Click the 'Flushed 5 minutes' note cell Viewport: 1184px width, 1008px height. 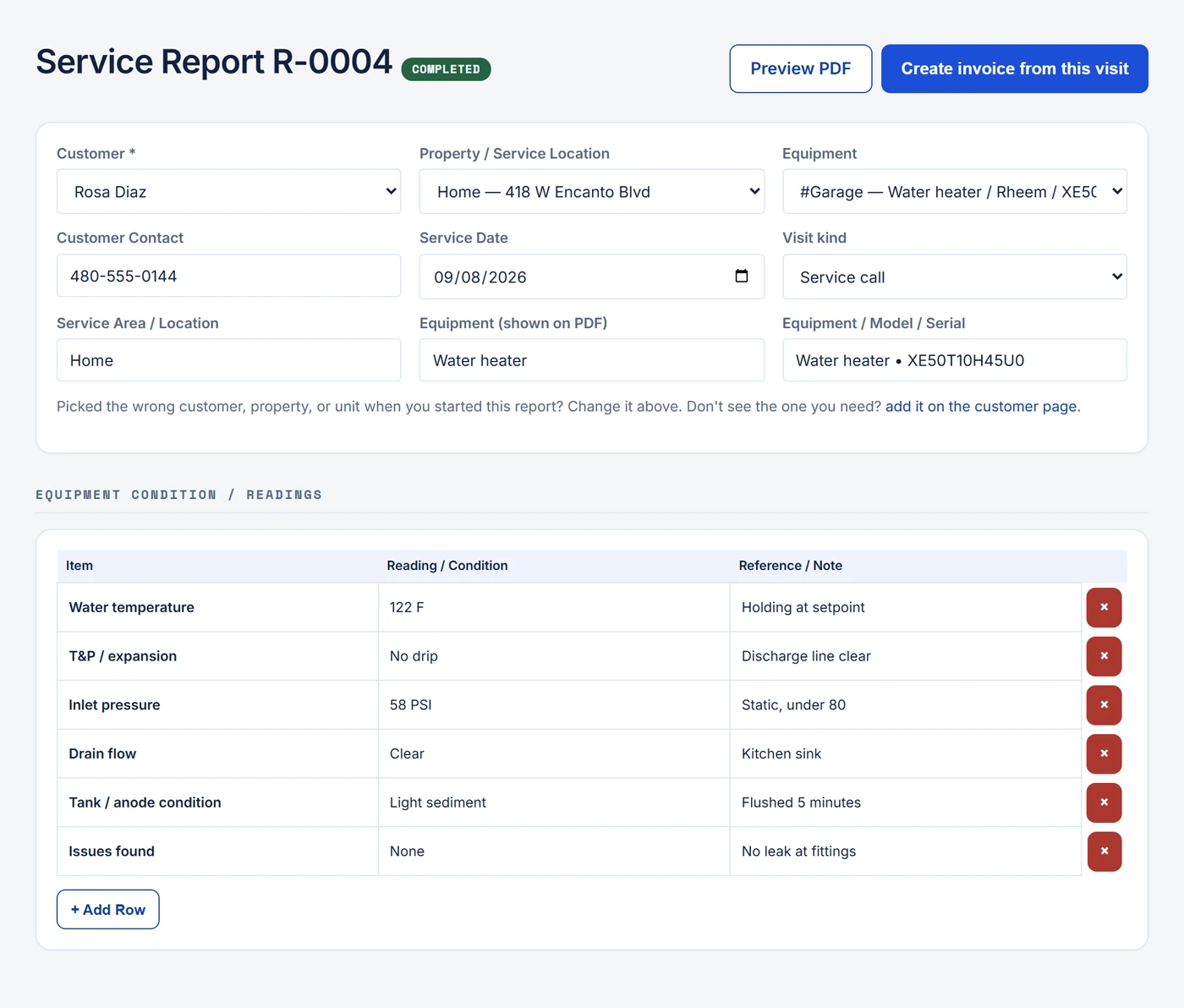(x=906, y=803)
